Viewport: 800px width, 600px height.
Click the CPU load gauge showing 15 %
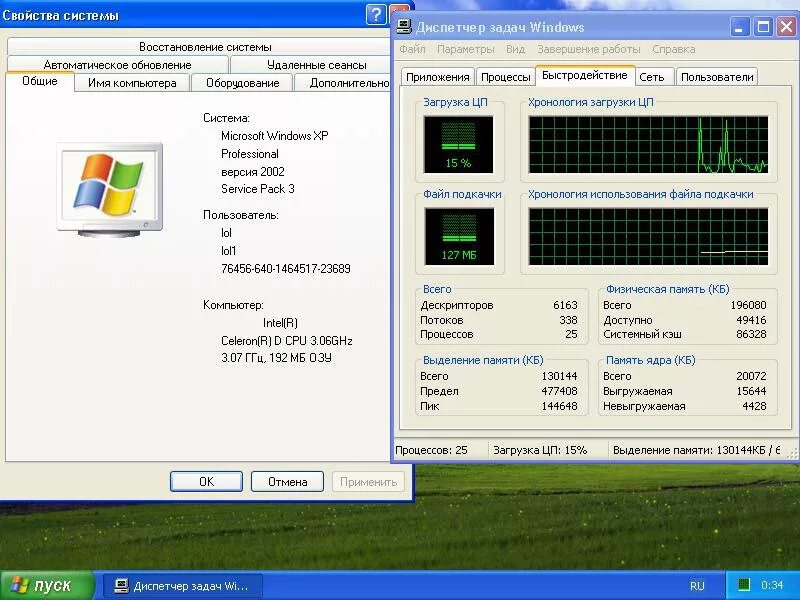coord(458,144)
